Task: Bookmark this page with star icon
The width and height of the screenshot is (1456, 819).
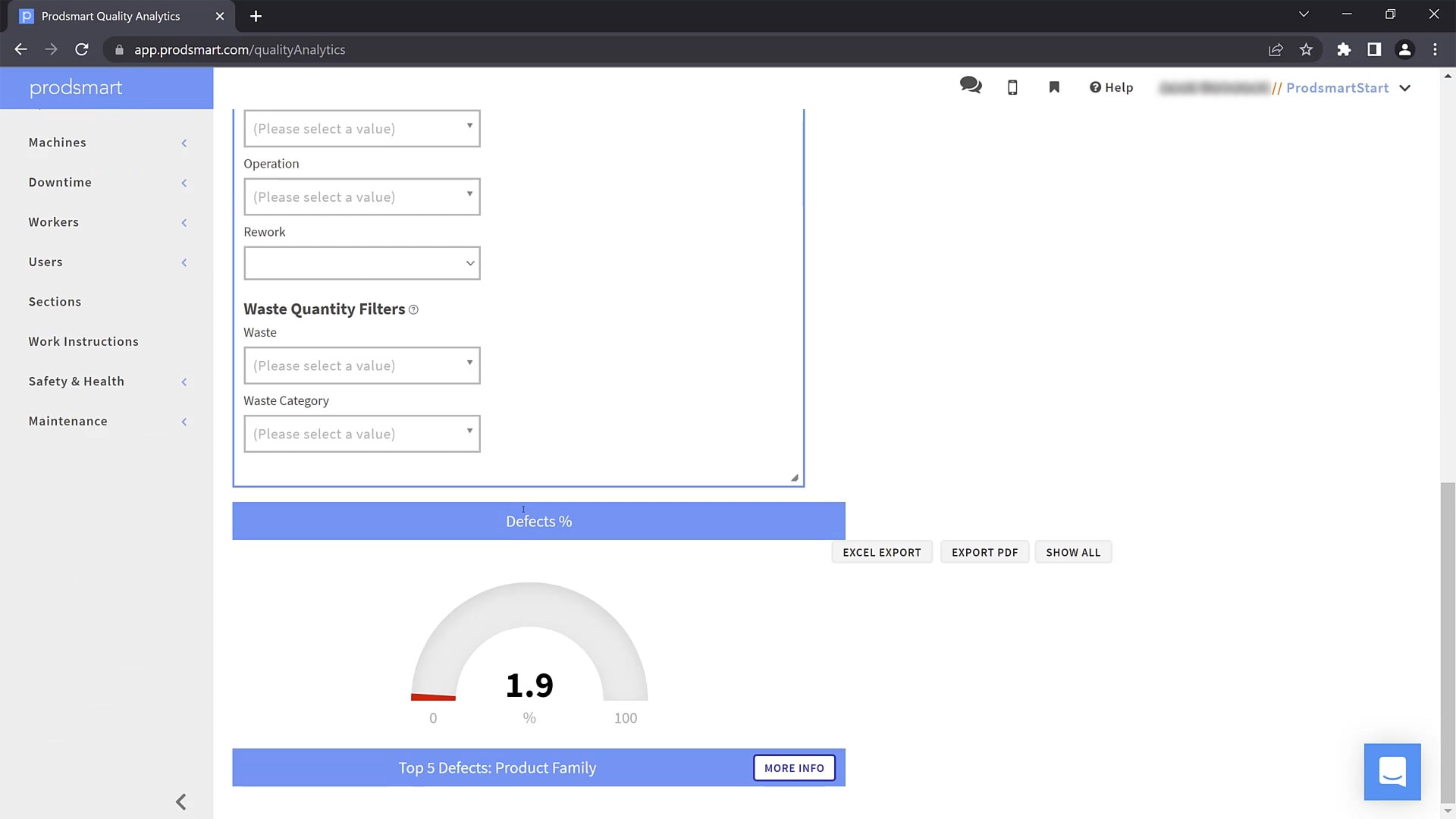Action: click(x=1306, y=49)
